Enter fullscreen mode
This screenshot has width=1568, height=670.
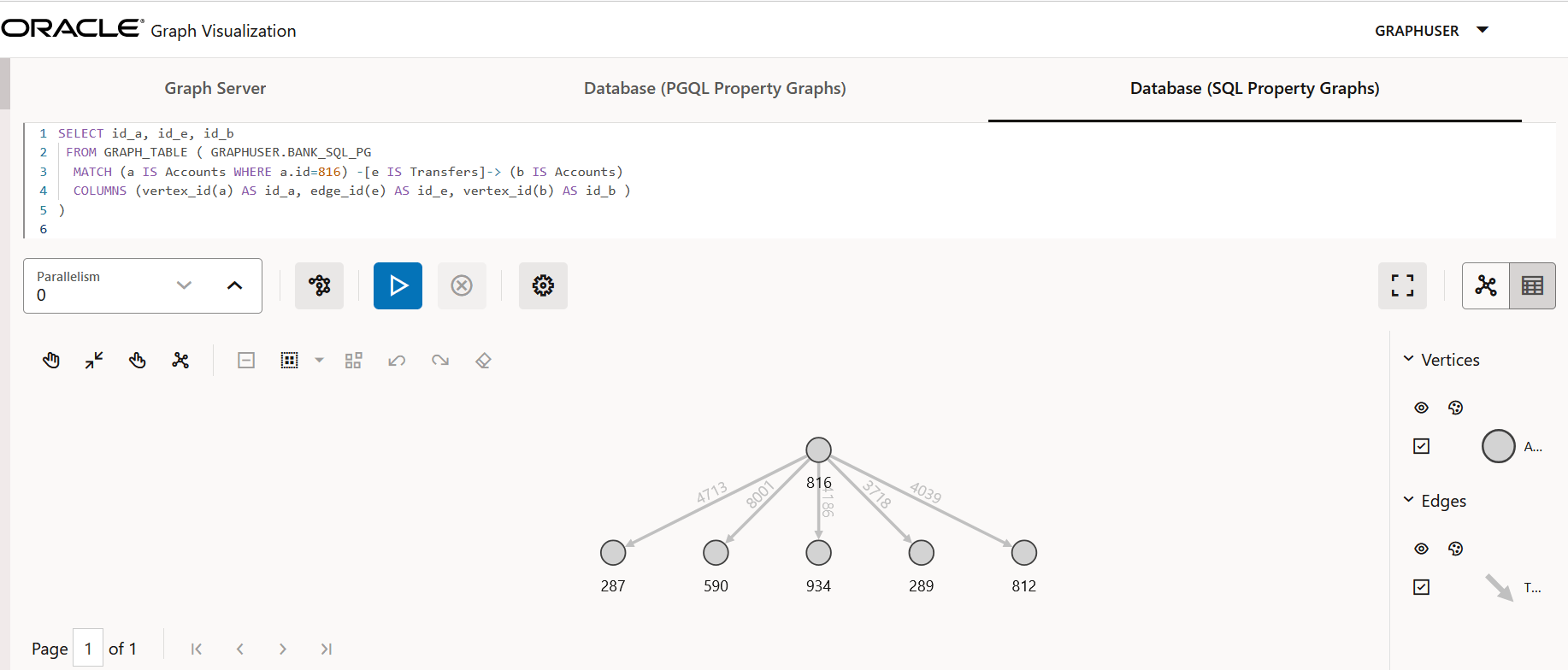point(1402,285)
